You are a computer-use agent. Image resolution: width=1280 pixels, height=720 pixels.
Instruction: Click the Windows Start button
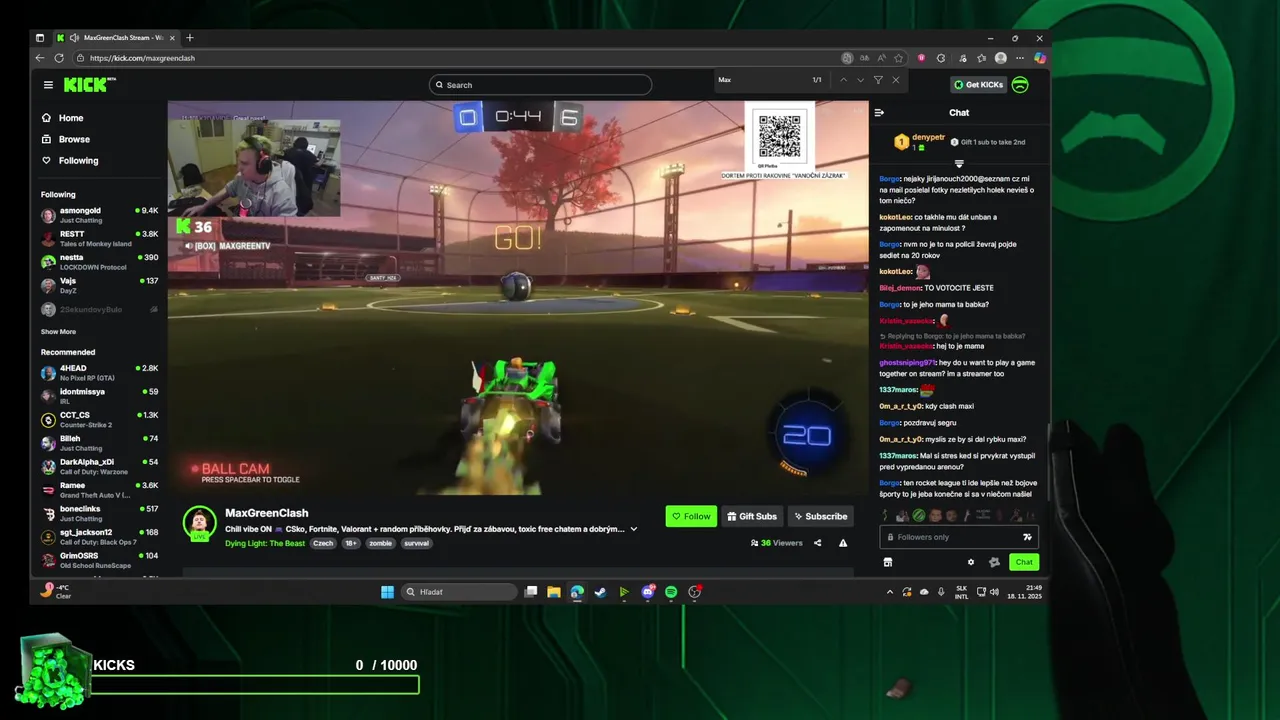(x=387, y=592)
